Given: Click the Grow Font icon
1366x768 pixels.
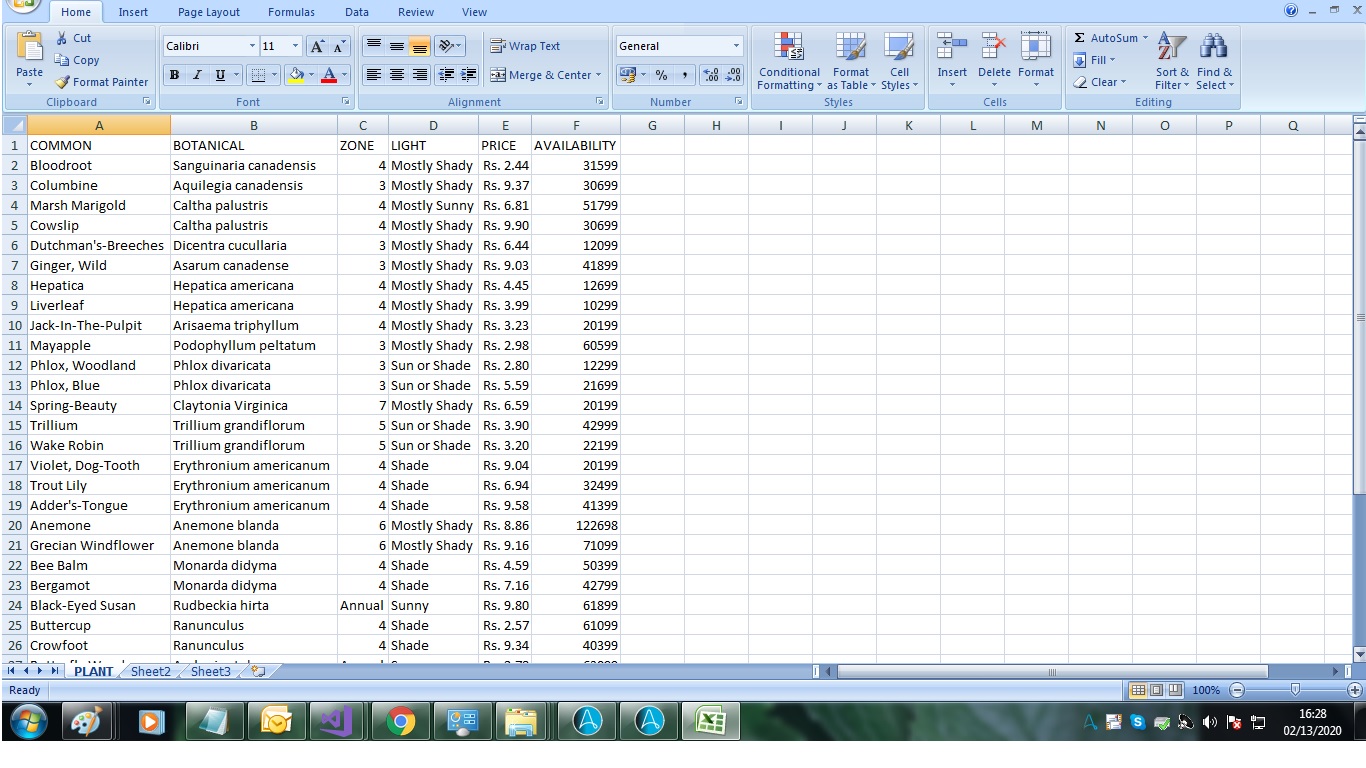Looking at the screenshot, I should pyautogui.click(x=317, y=46).
